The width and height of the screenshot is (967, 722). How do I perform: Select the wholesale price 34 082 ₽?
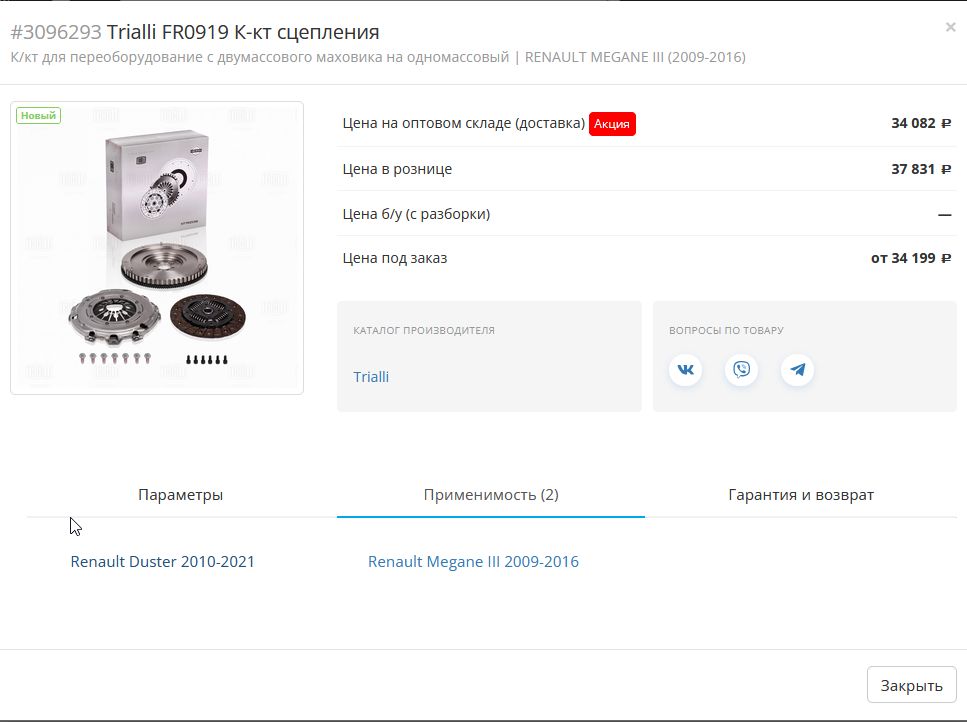[921, 123]
